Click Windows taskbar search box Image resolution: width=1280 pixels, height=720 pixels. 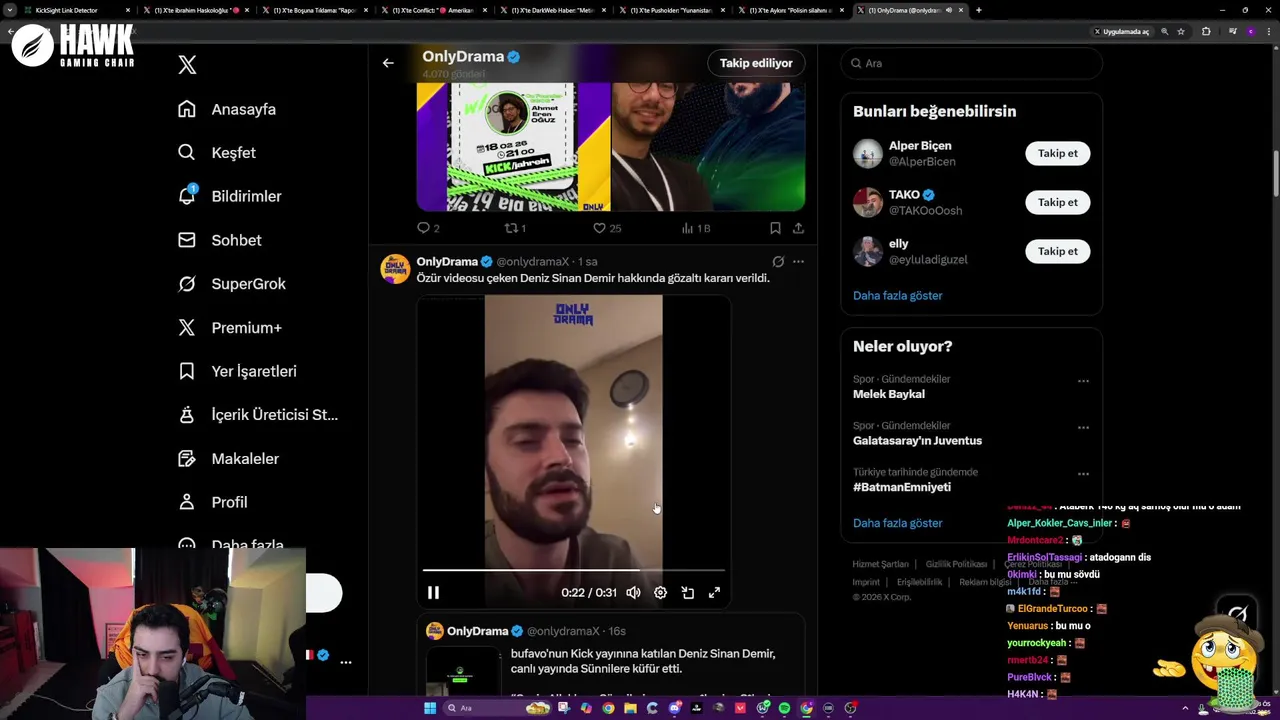tap(496, 708)
